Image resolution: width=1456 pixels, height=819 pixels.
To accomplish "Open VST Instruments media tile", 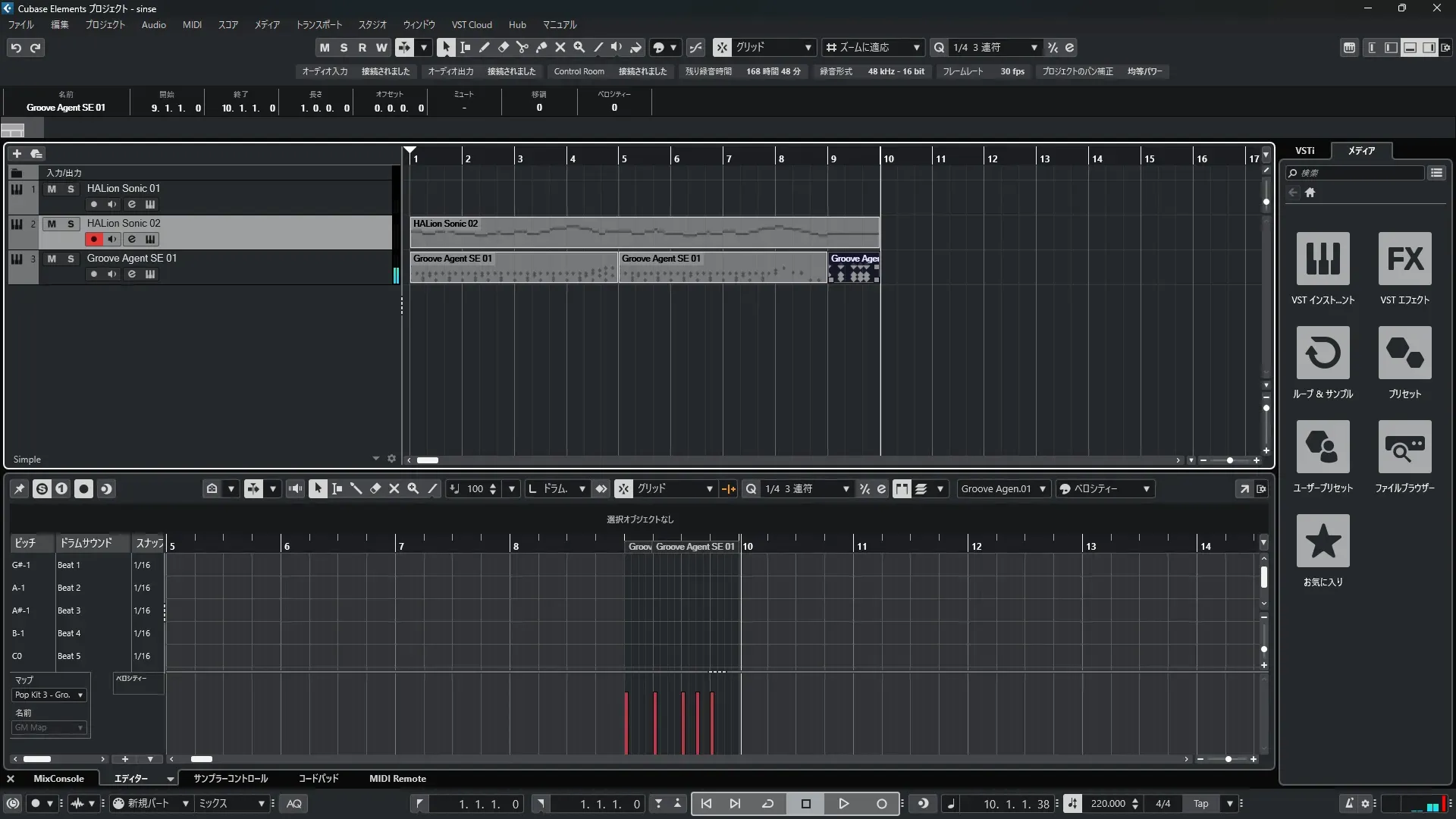I will (1323, 259).
